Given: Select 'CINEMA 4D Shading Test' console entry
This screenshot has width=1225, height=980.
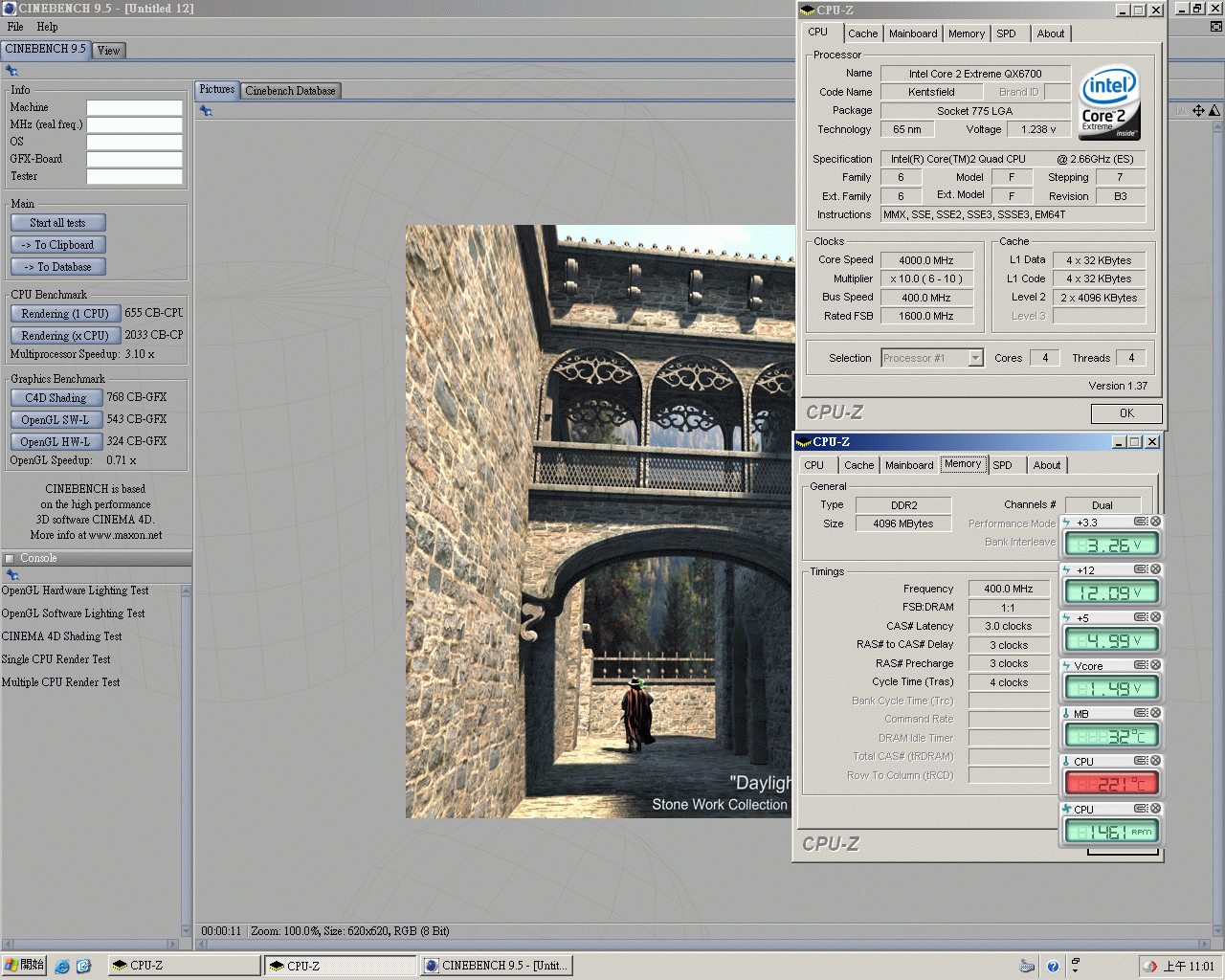Looking at the screenshot, I should [62, 637].
